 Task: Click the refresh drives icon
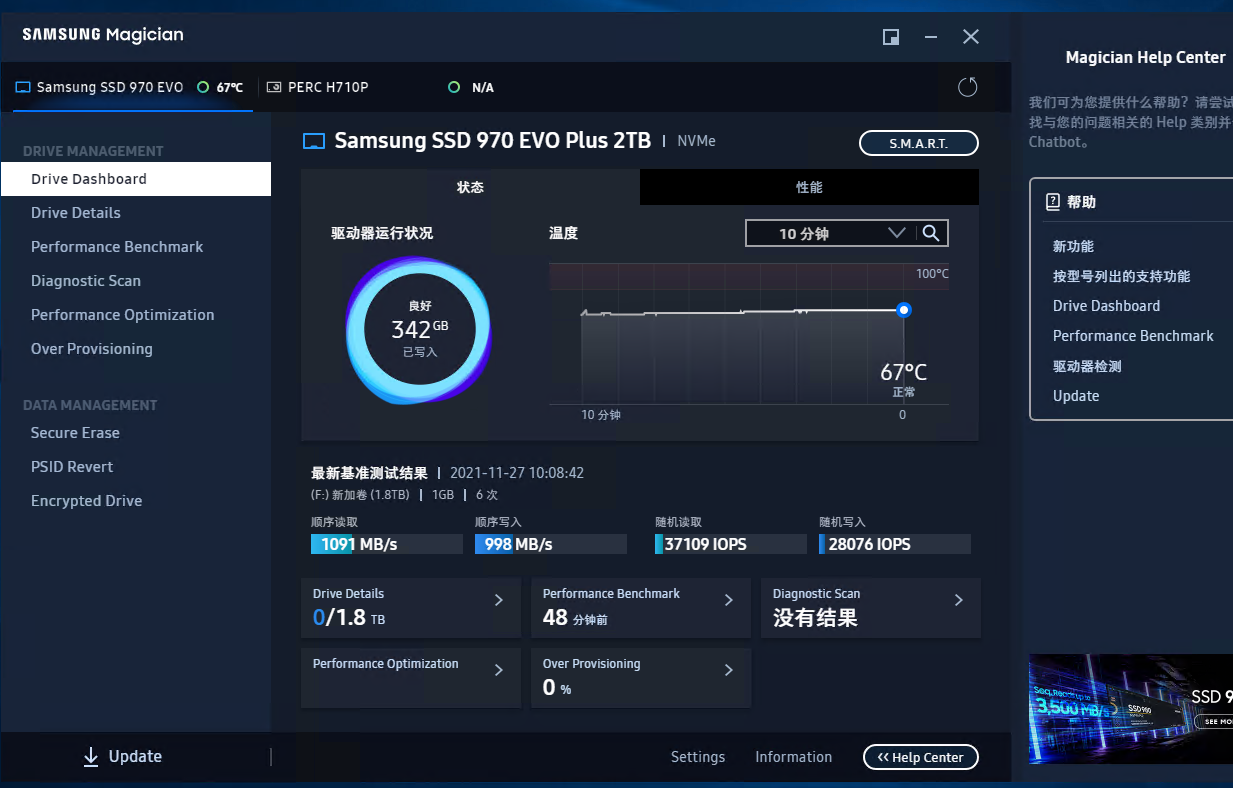pyautogui.click(x=966, y=87)
